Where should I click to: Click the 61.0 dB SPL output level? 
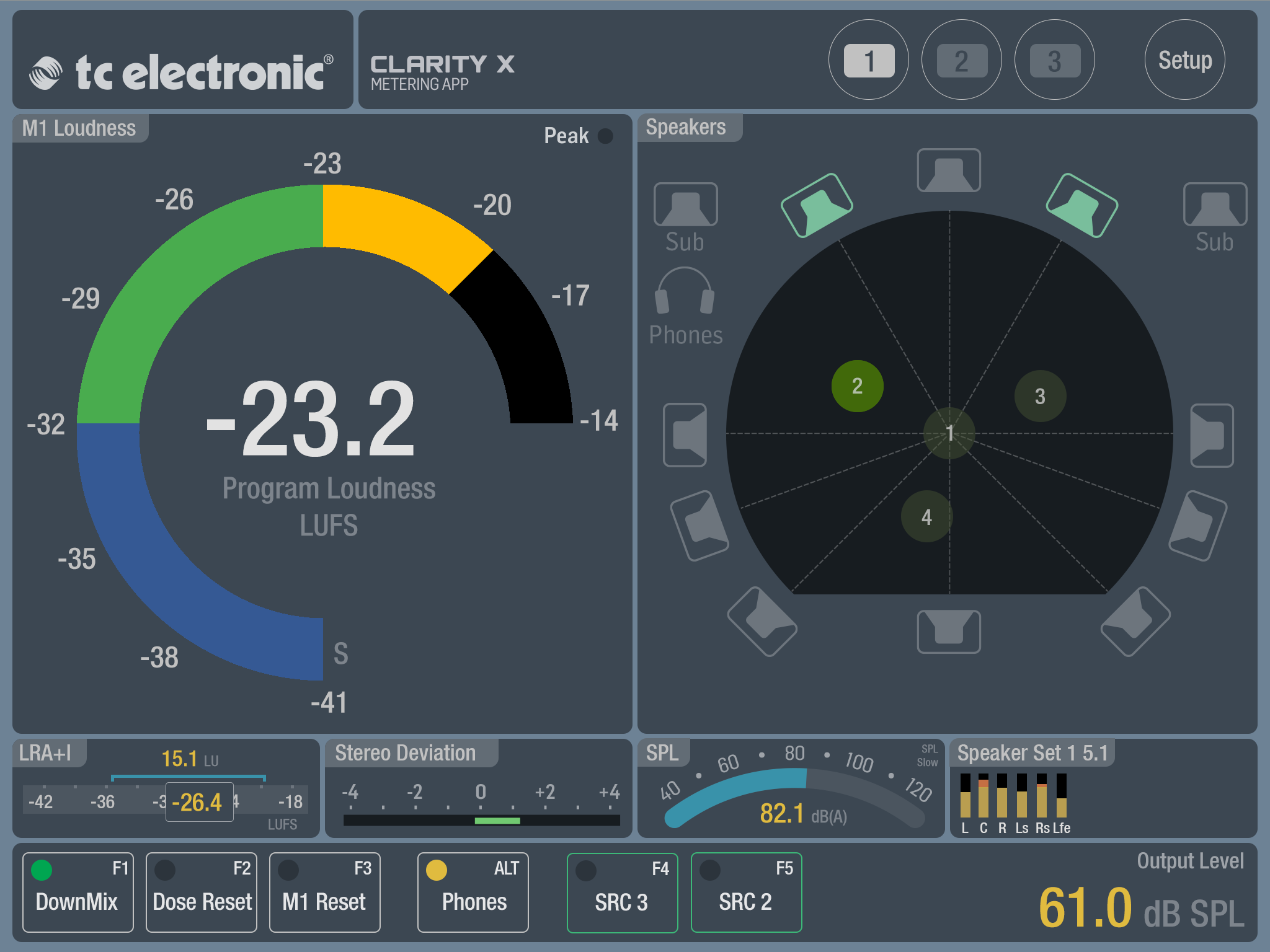(x=1141, y=909)
